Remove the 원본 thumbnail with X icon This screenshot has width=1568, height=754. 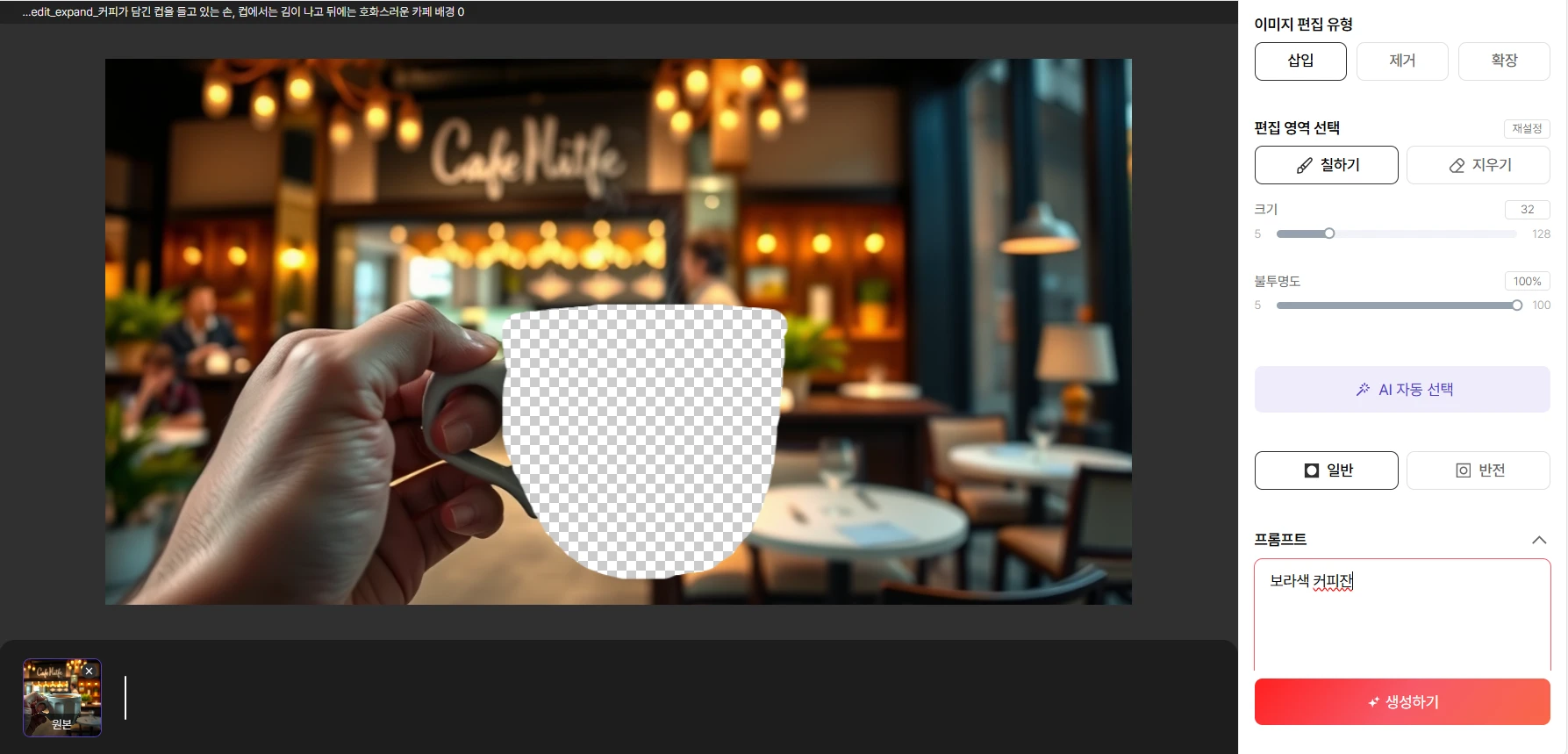[x=89, y=671]
